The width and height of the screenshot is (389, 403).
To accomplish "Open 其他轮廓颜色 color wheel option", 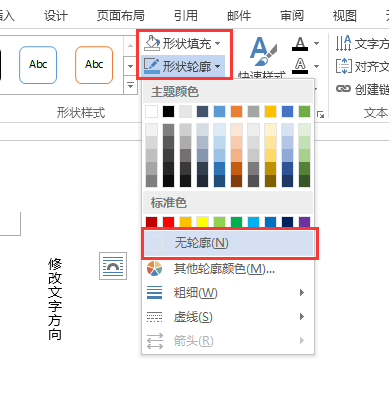I will click(228, 269).
